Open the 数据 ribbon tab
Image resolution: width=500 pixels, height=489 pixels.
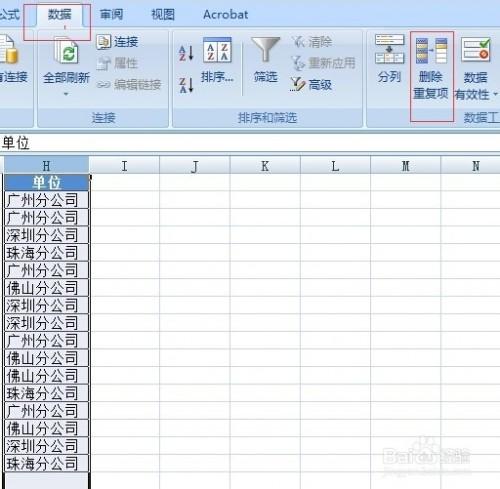pyautogui.click(x=59, y=15)
